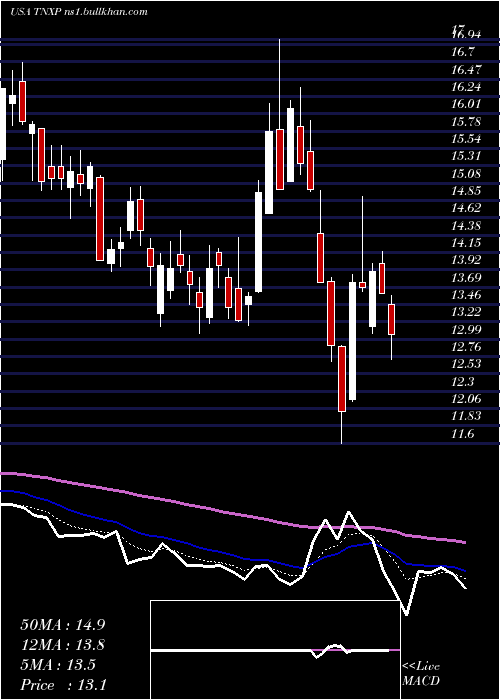
Task: Click the 'USA TNXP ns1.bullkhan.com' header text
Action: tap(79, 12)
